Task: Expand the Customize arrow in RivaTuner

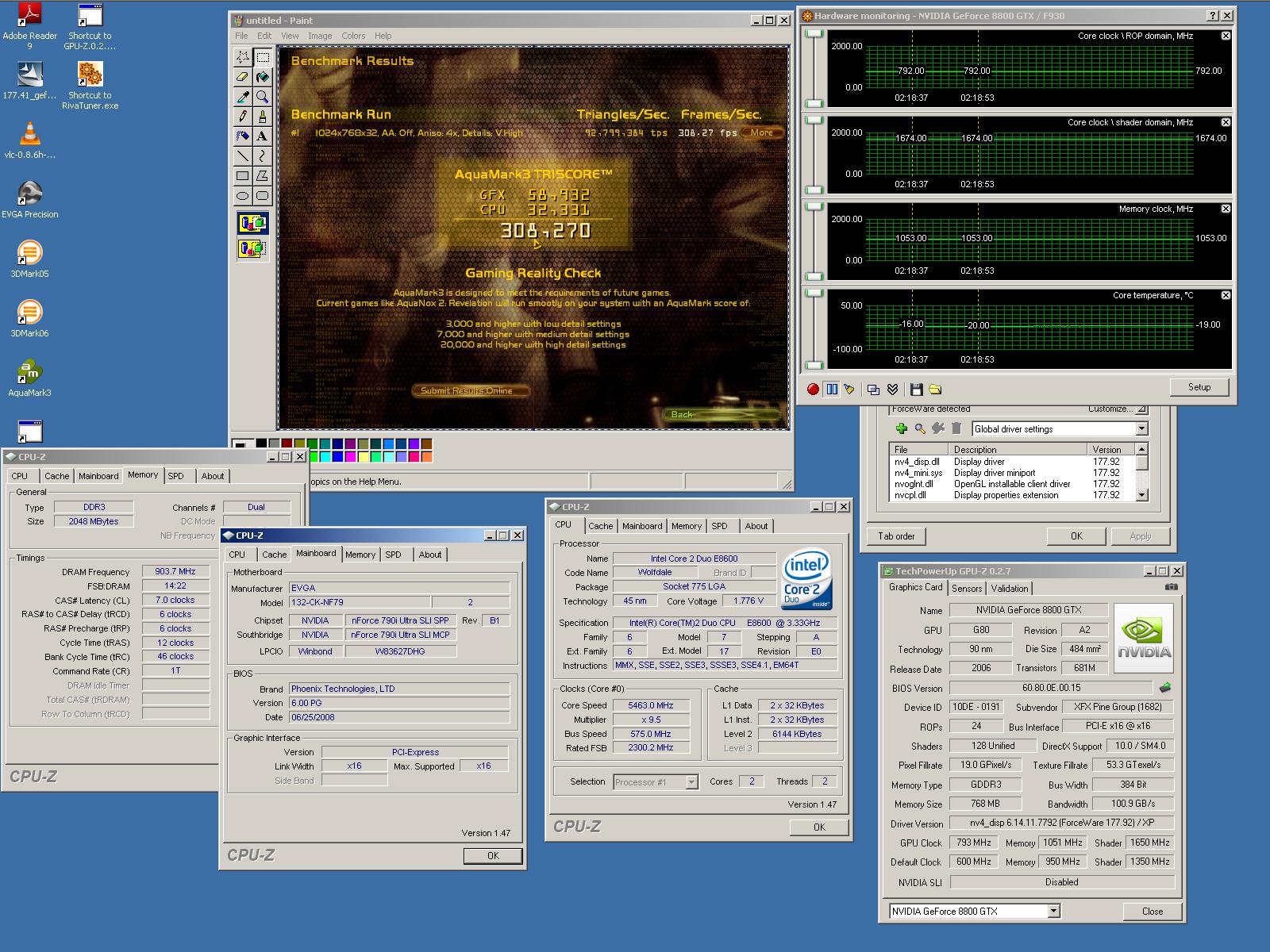Action: [x=1141, y=409]
